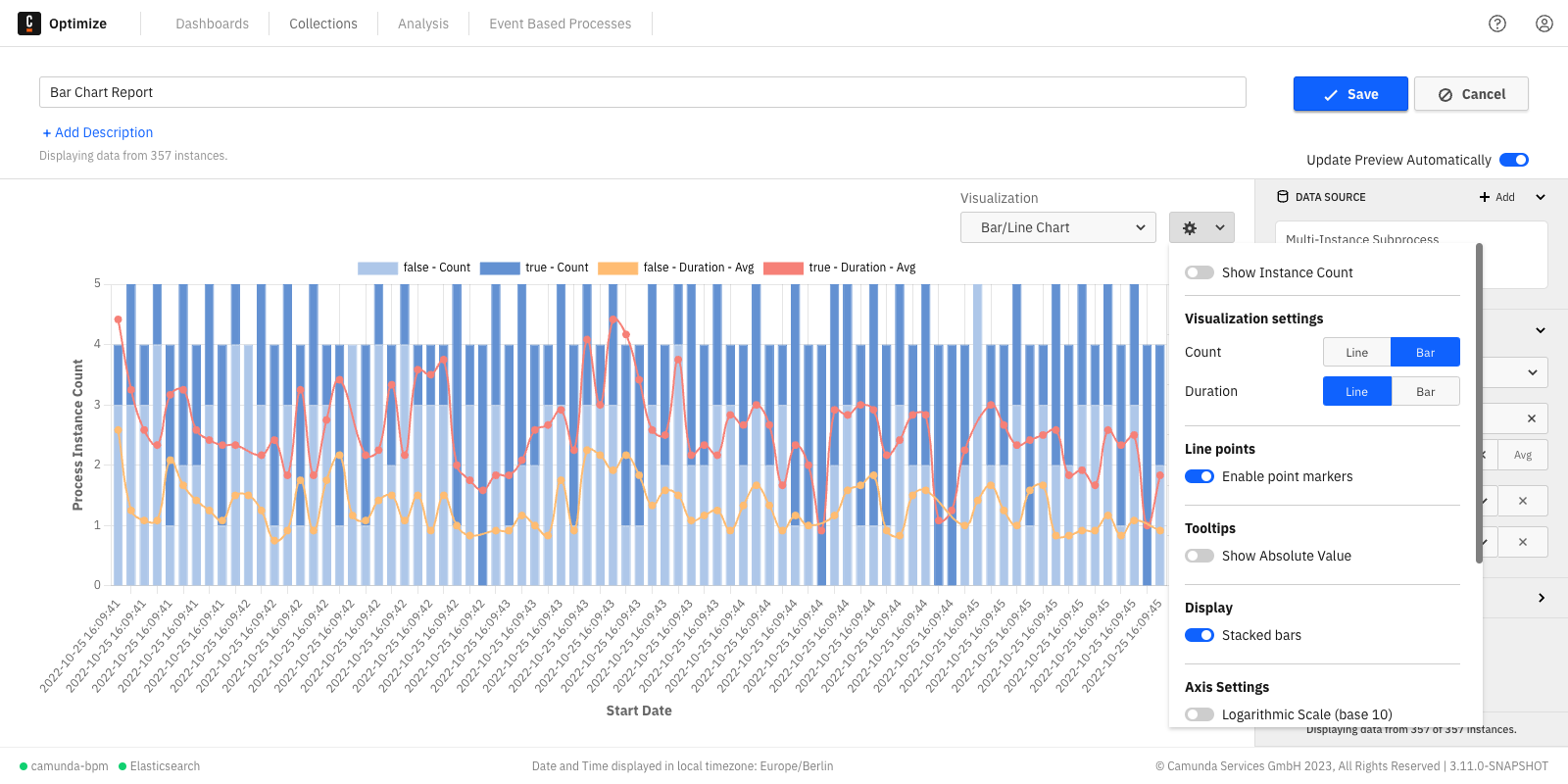Open the dropdown chevron below section header
1568x784 pixels.
click(x=1533, y=372)
